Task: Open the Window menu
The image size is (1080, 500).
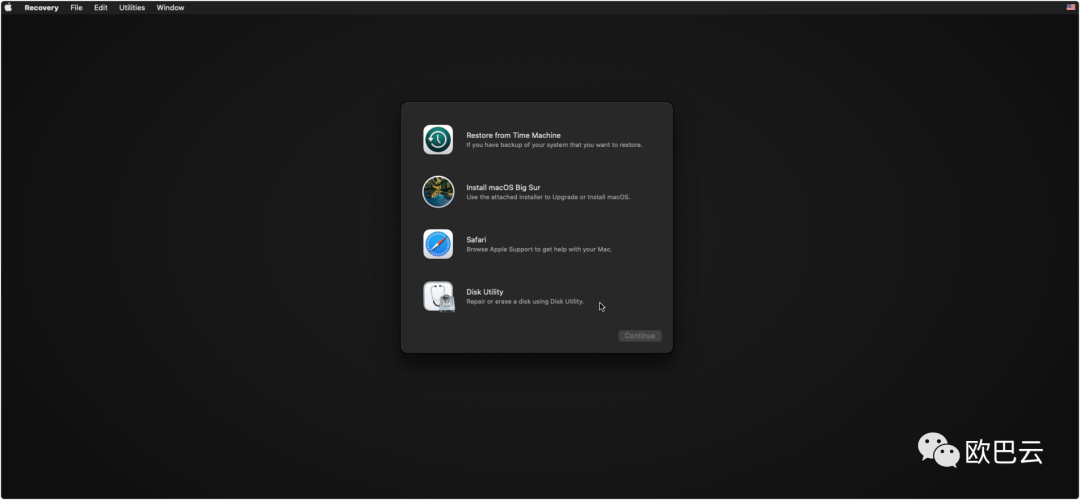Action: (x=170, y=8)
